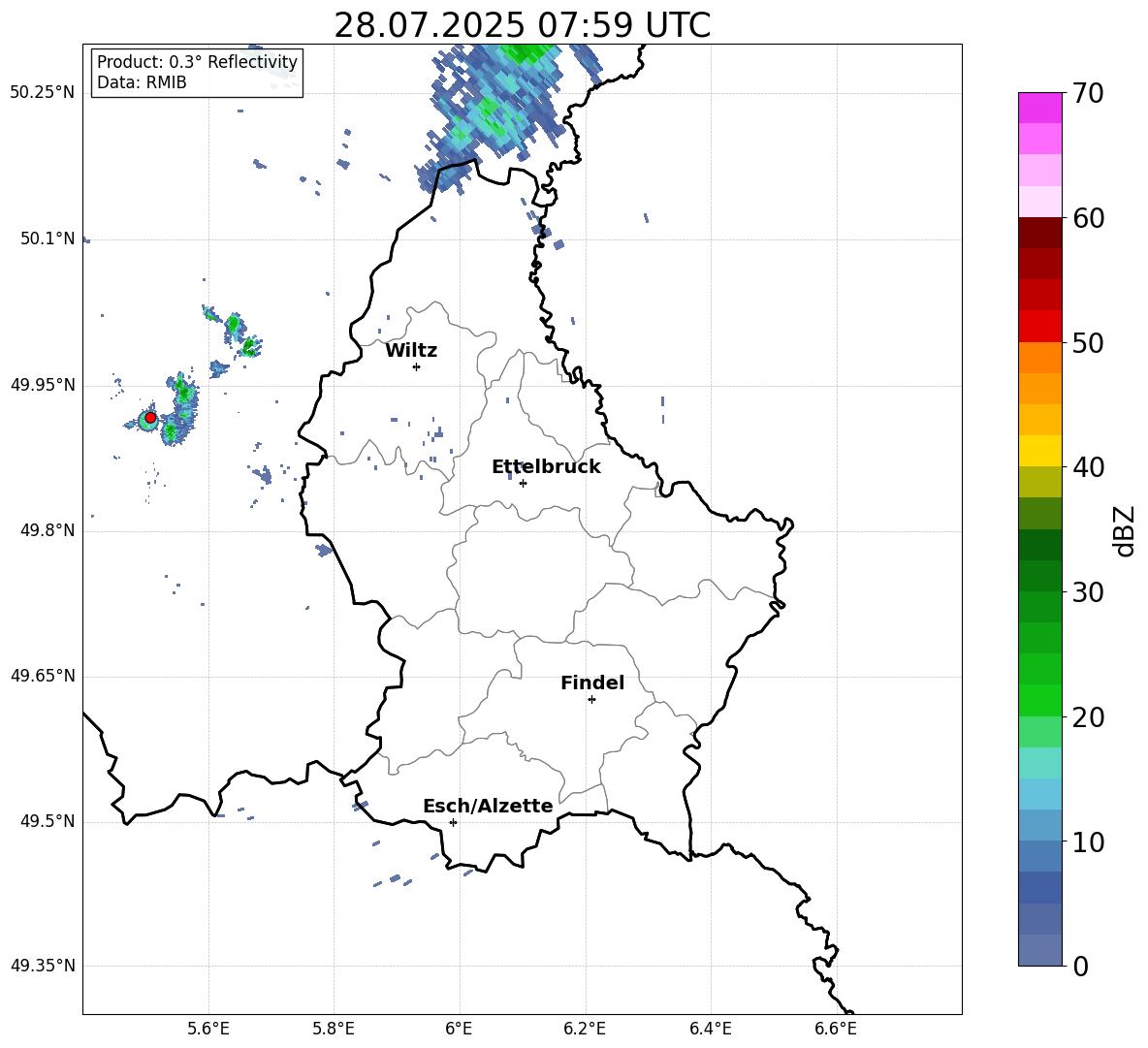Click the 60 tick label on colorbar
The image size is (1148, 1048).
pyautogui.click(x=1088, y=218)
